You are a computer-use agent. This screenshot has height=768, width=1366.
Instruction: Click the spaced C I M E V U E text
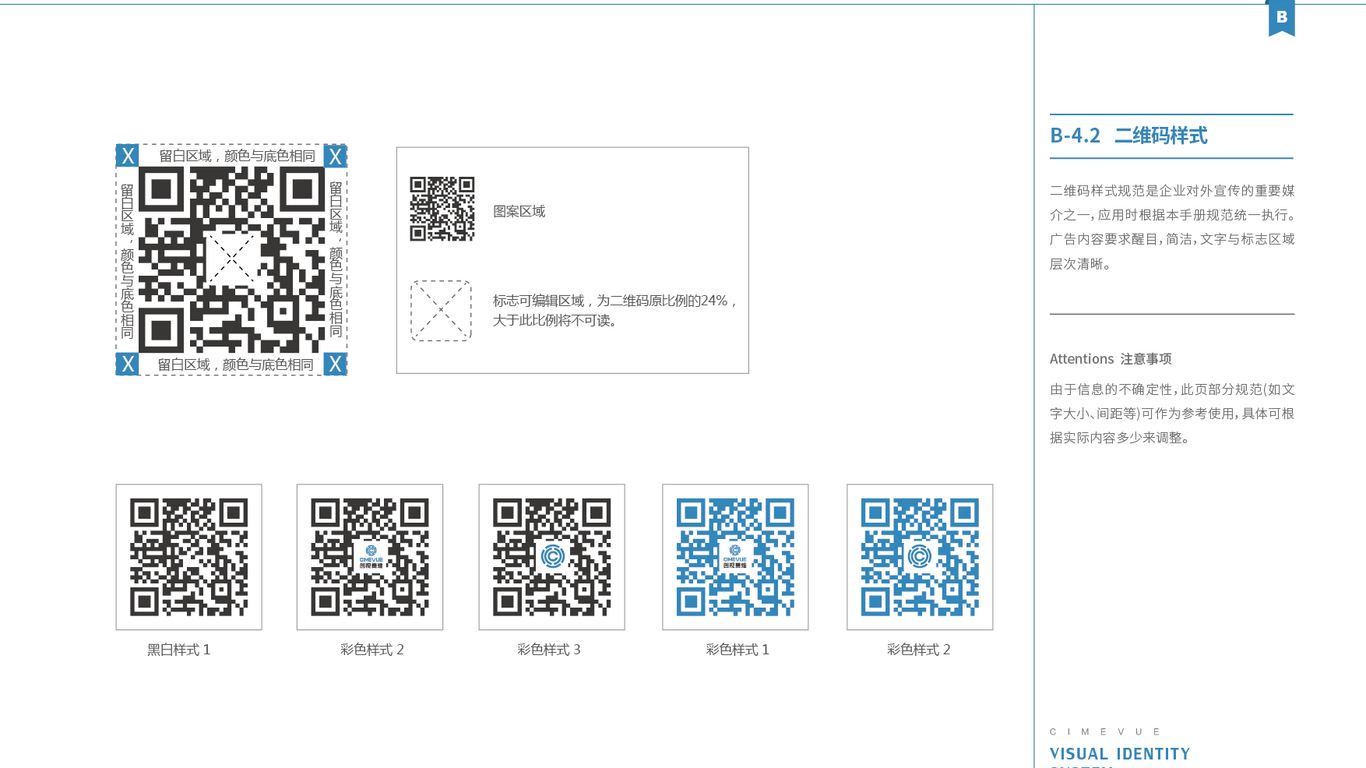pyautogui.click(x=1105, y=732)
